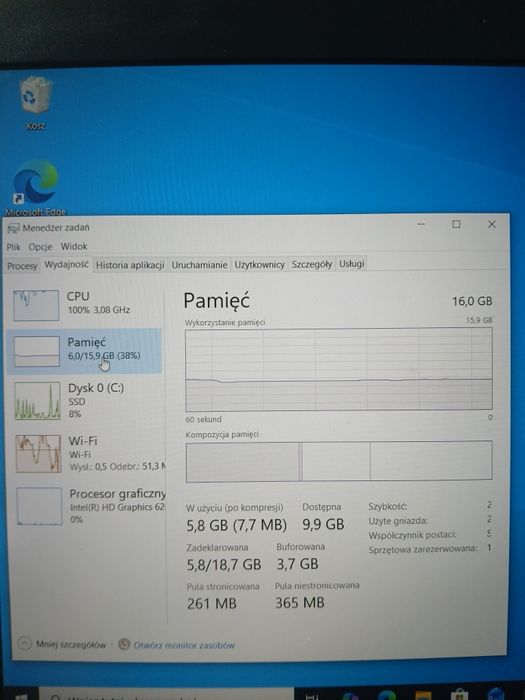Open the Plik menu

(14, 247)
